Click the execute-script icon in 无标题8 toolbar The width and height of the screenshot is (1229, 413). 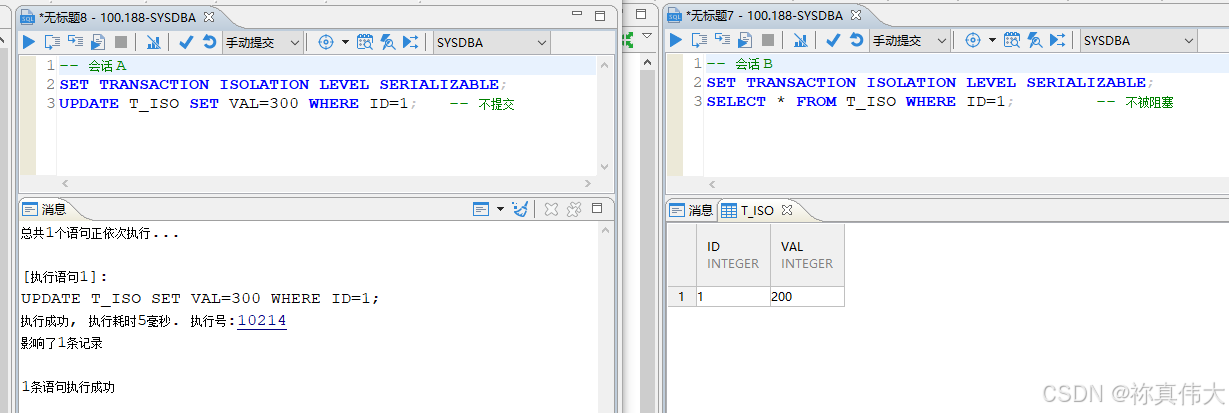52,42
